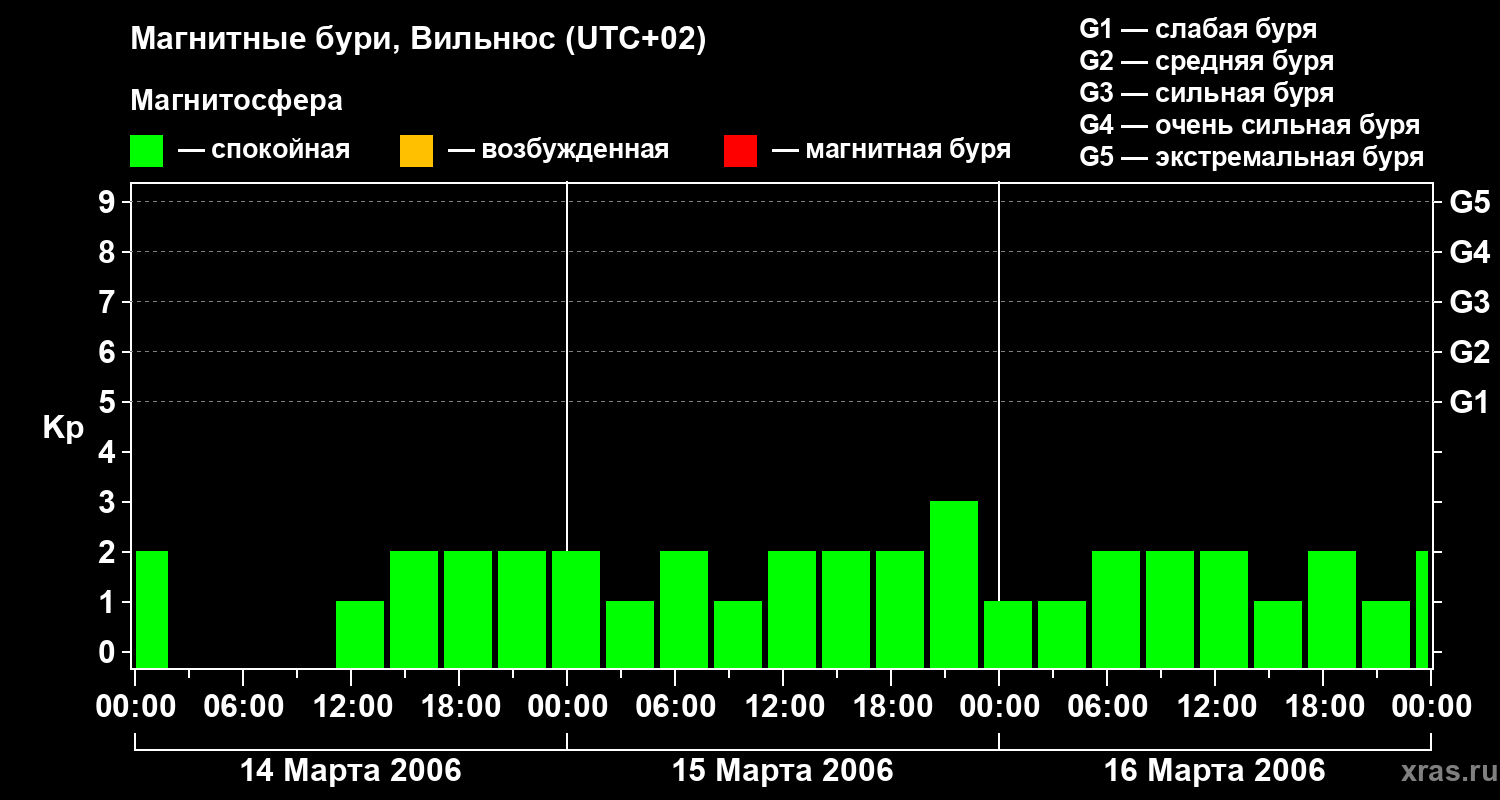Select Kp 1 bar between 12:00 and 18:00, 16 March
The height and width of the screenshot is (800, 1500).
click(1278, 634)
